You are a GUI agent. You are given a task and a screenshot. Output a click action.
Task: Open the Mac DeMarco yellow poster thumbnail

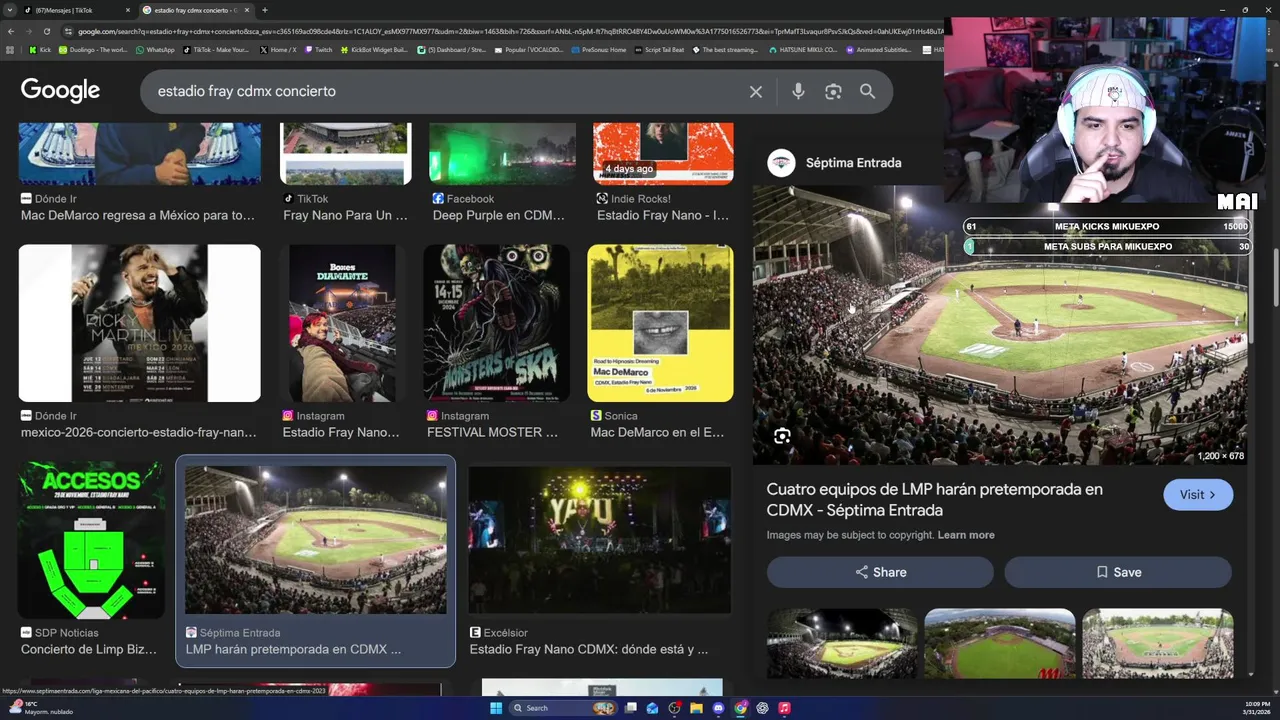point(660,323)
